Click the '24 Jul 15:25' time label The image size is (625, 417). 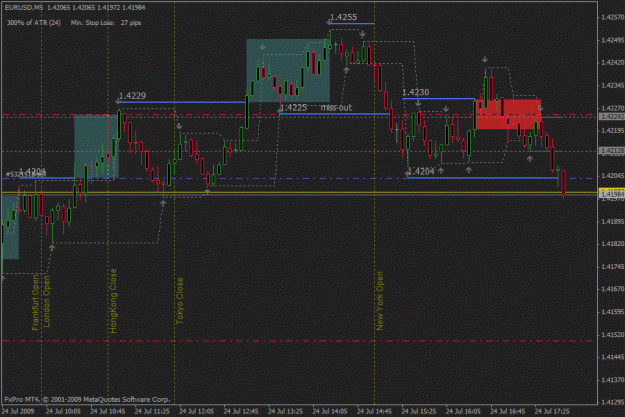(x=419, y=411)
